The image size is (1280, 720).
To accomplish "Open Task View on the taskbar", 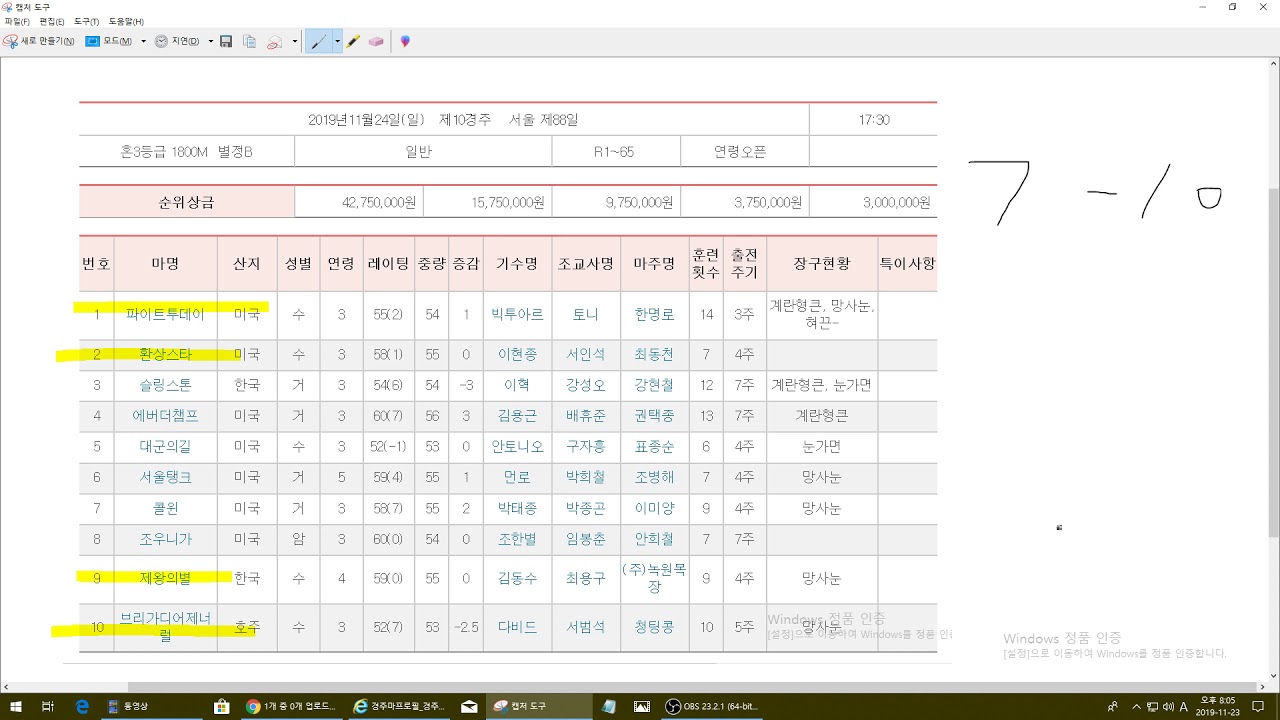I will (47, 706).
